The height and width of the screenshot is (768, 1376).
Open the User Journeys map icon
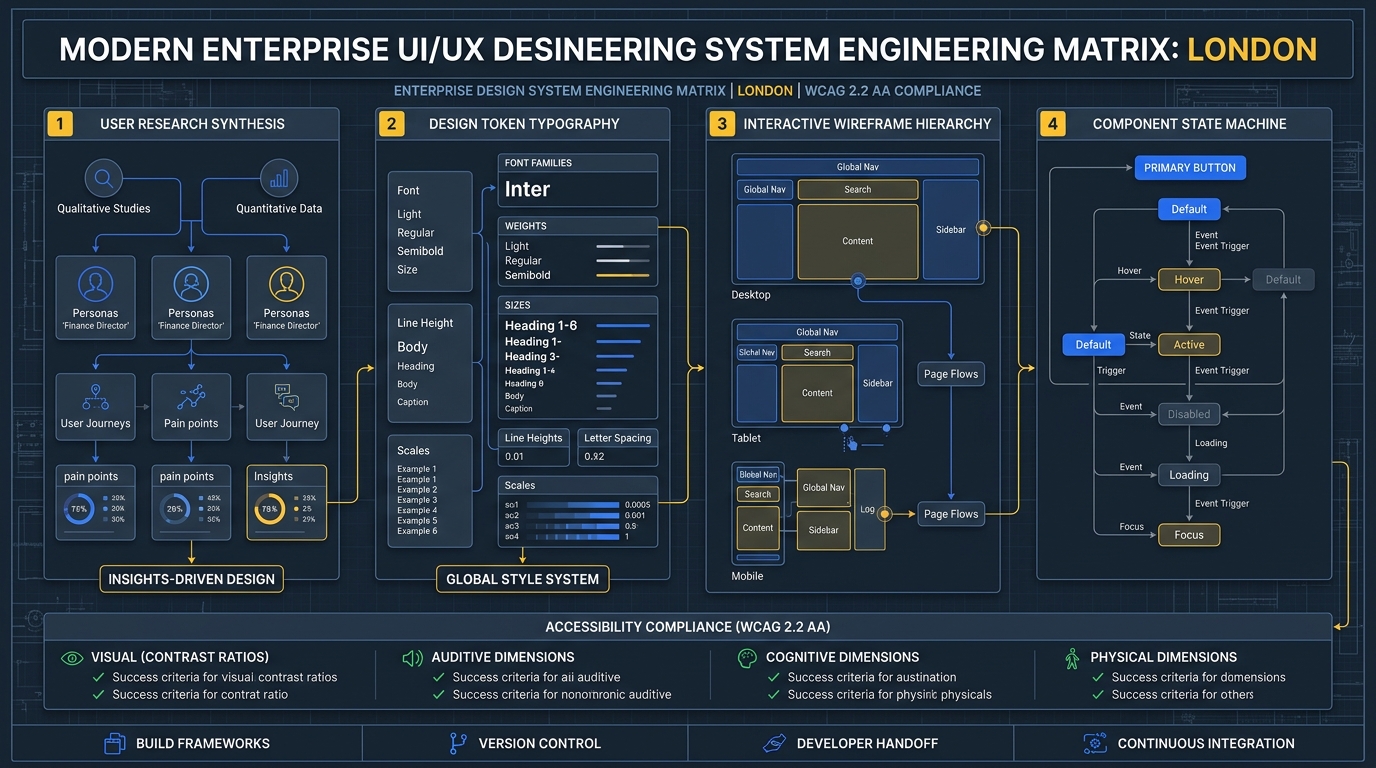pos(95,397)
